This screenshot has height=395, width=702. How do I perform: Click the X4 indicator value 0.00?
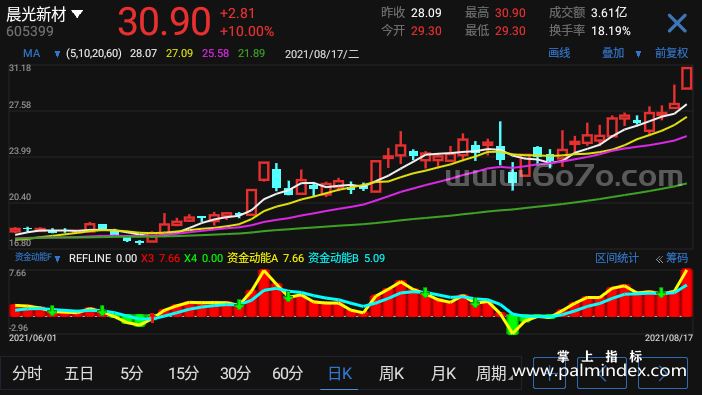click(212, 258)
